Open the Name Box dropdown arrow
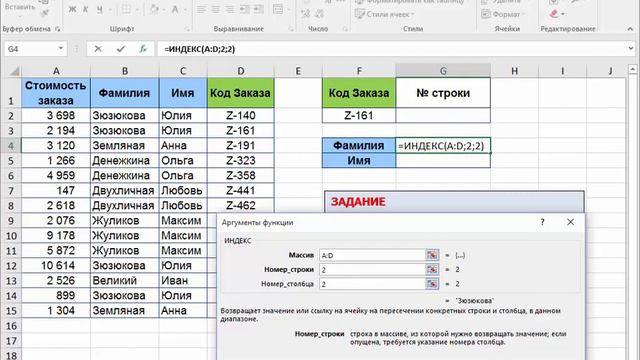640x360 pixels. pyautogui.click(x=61, y=49)
